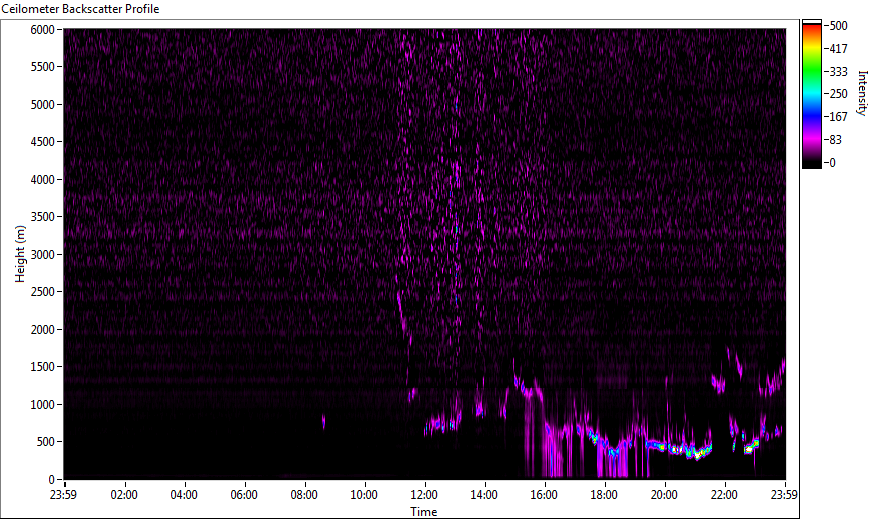Click the Time axis label
Image resolution: width=872 pixels, height=519 pixels.
coord(423,511)
